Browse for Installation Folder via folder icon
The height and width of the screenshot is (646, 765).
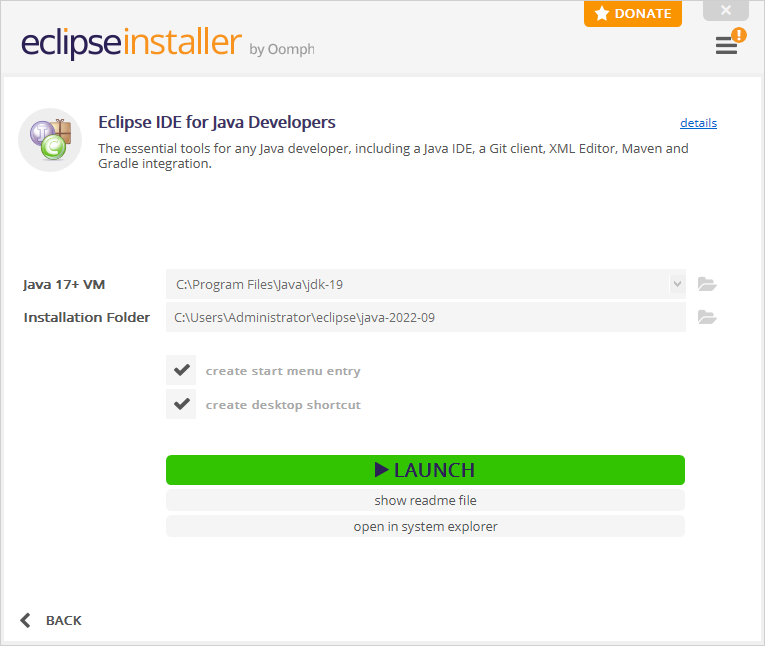pyautogui.click(x=707, y=317)
